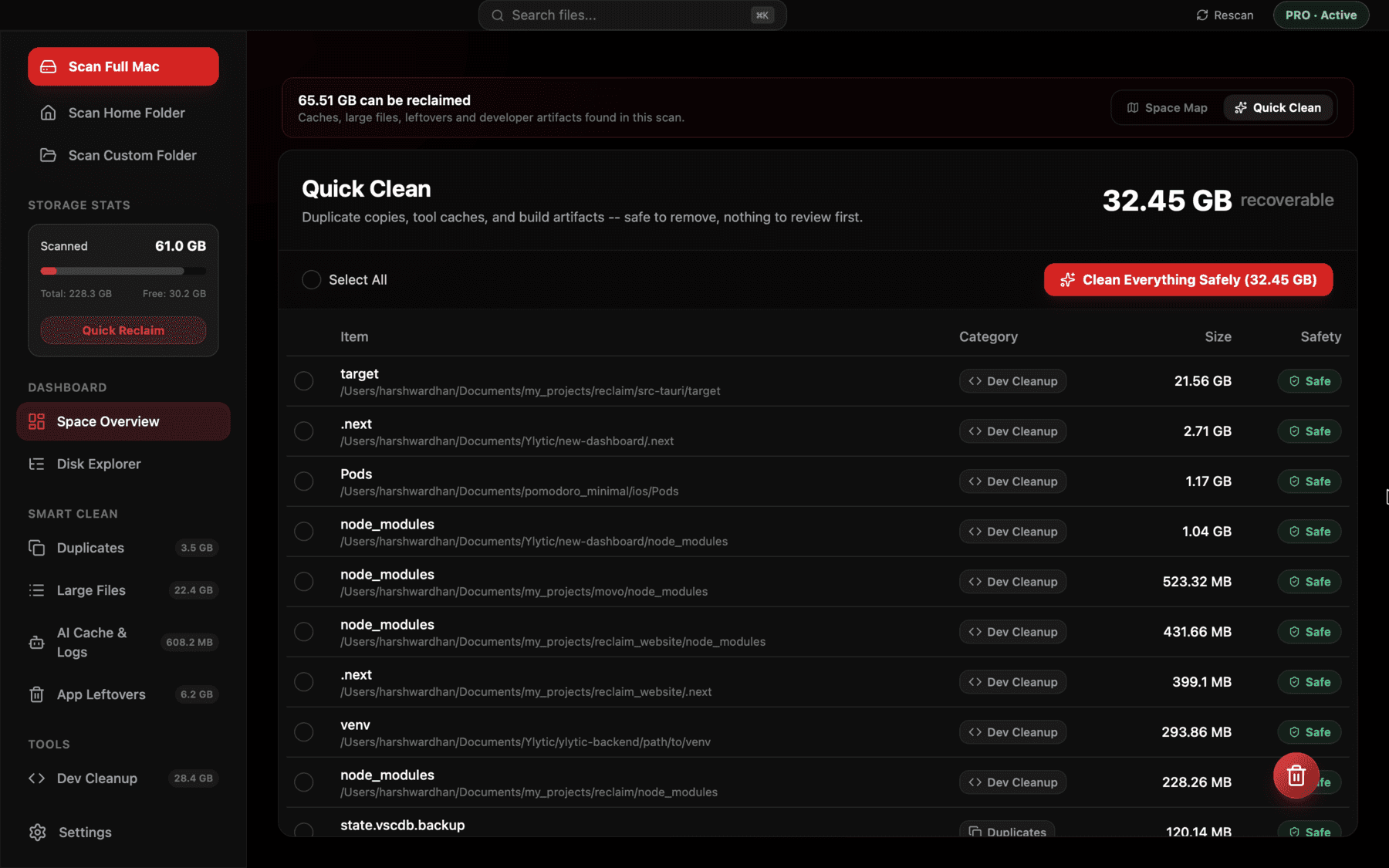Click the folder icon beside Scan Custom Folder
This screenshot has height=868, width=1389.
pos(48,155)
